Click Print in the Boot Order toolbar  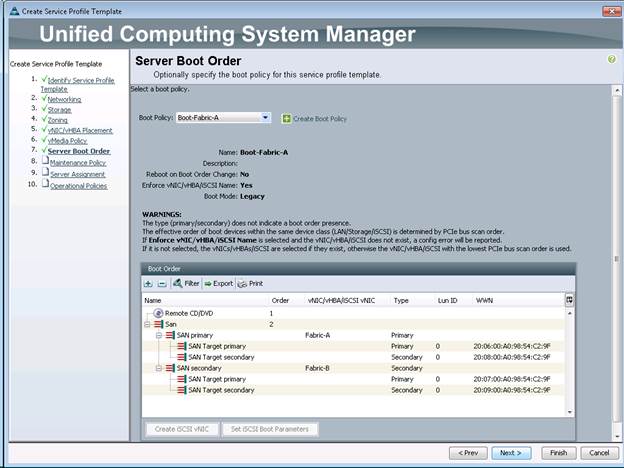(x=250, y=283)
